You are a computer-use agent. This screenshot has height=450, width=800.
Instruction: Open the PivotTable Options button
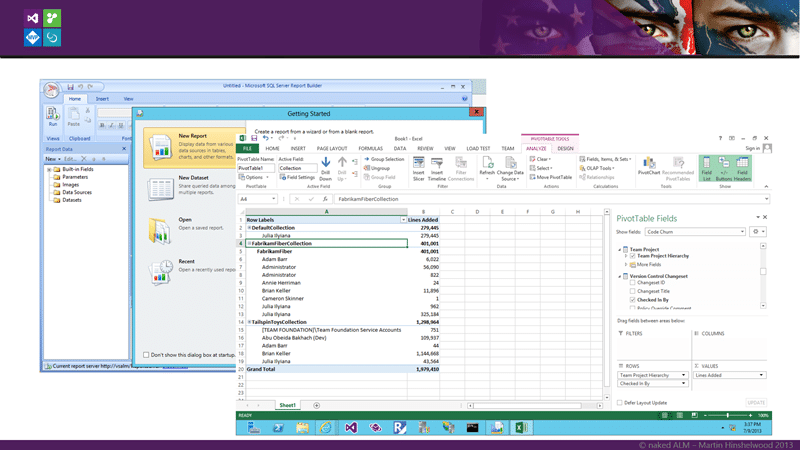[x=254, y=177]
